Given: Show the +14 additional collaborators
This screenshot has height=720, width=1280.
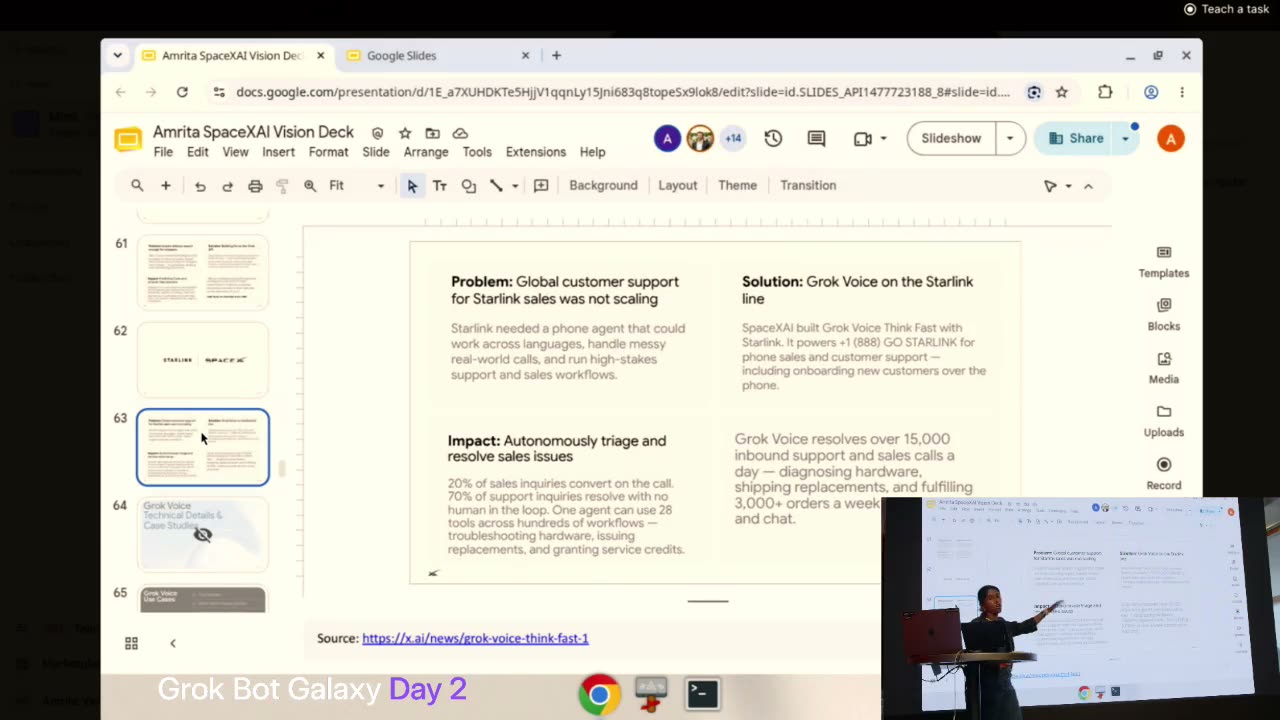Looking at the screenshot, I should point(733,139).
